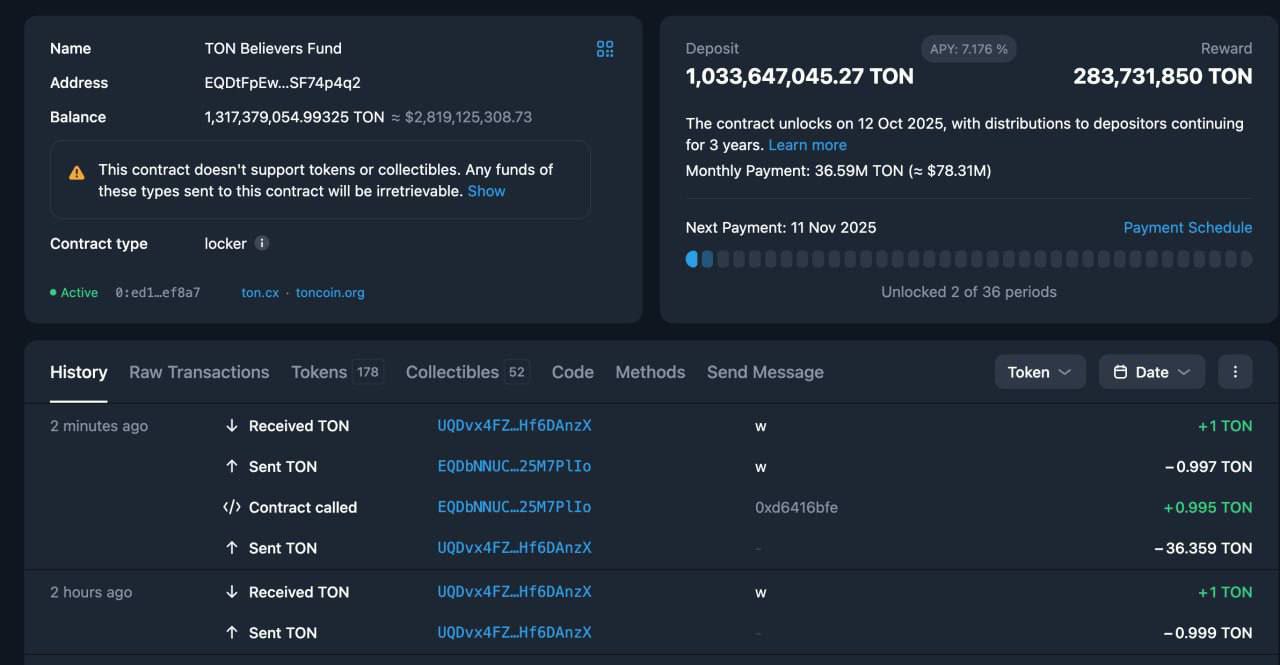Open the Date filter dropdown
The image size is (1280, 665).
click(1152, 372)
